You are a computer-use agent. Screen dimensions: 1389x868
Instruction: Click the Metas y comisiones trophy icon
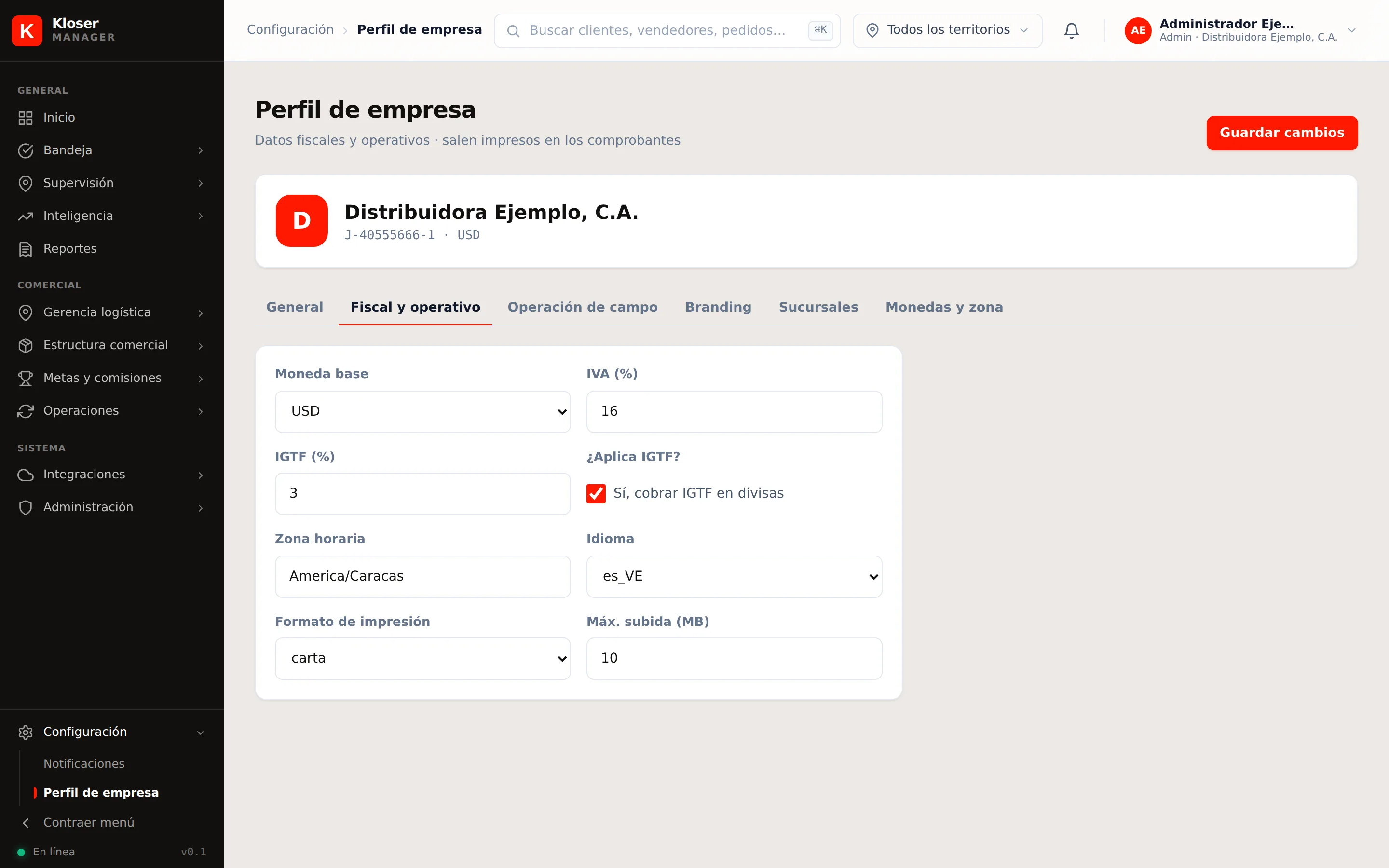[x=25, y=378]
